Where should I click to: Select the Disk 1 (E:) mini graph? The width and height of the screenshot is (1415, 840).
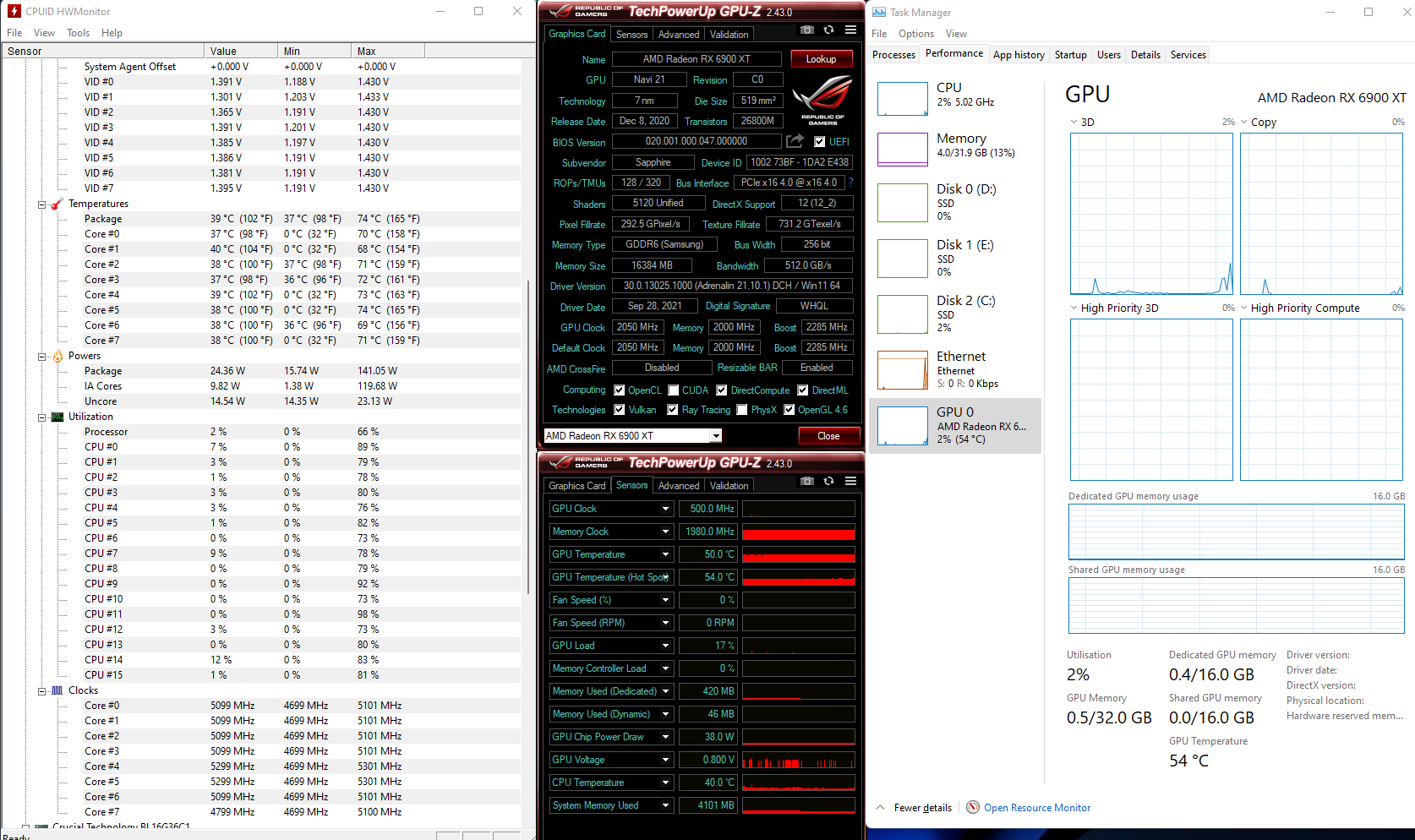pos(903,259)
